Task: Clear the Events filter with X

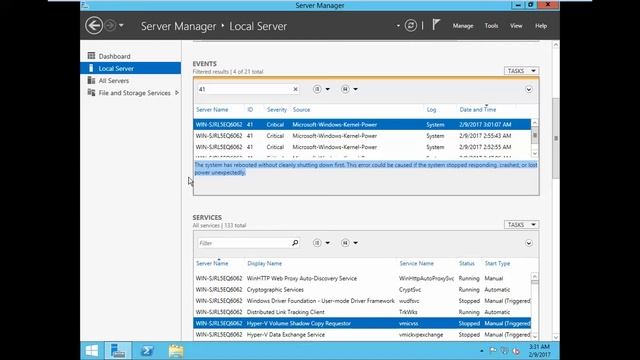Action: pyautogui.click(x=296, y=89)
